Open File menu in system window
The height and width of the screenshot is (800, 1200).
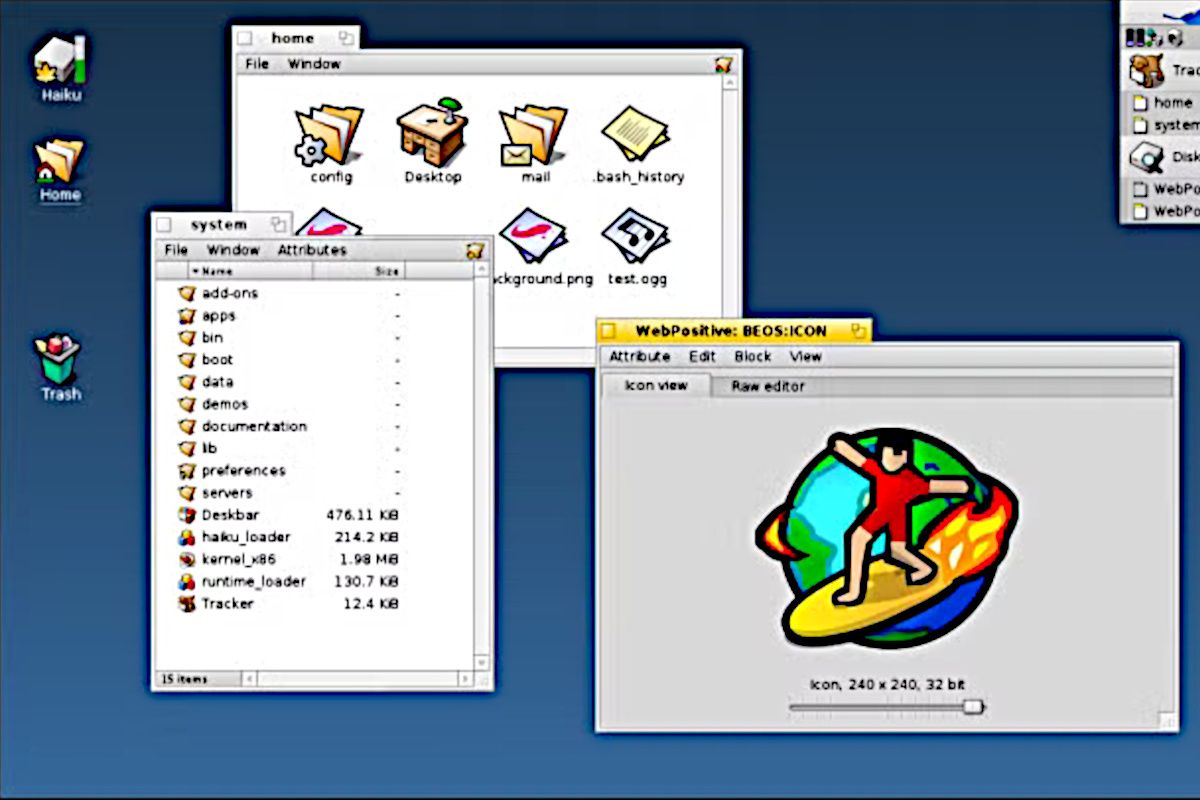click(x=176, y=250)
